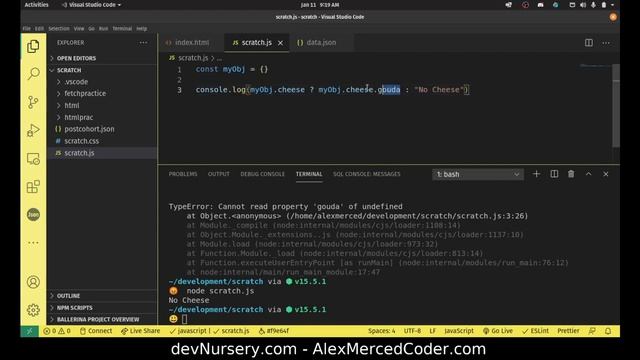Open remote window indicator in status bar
Screen dimensions: 640x360
click(29, 331)
